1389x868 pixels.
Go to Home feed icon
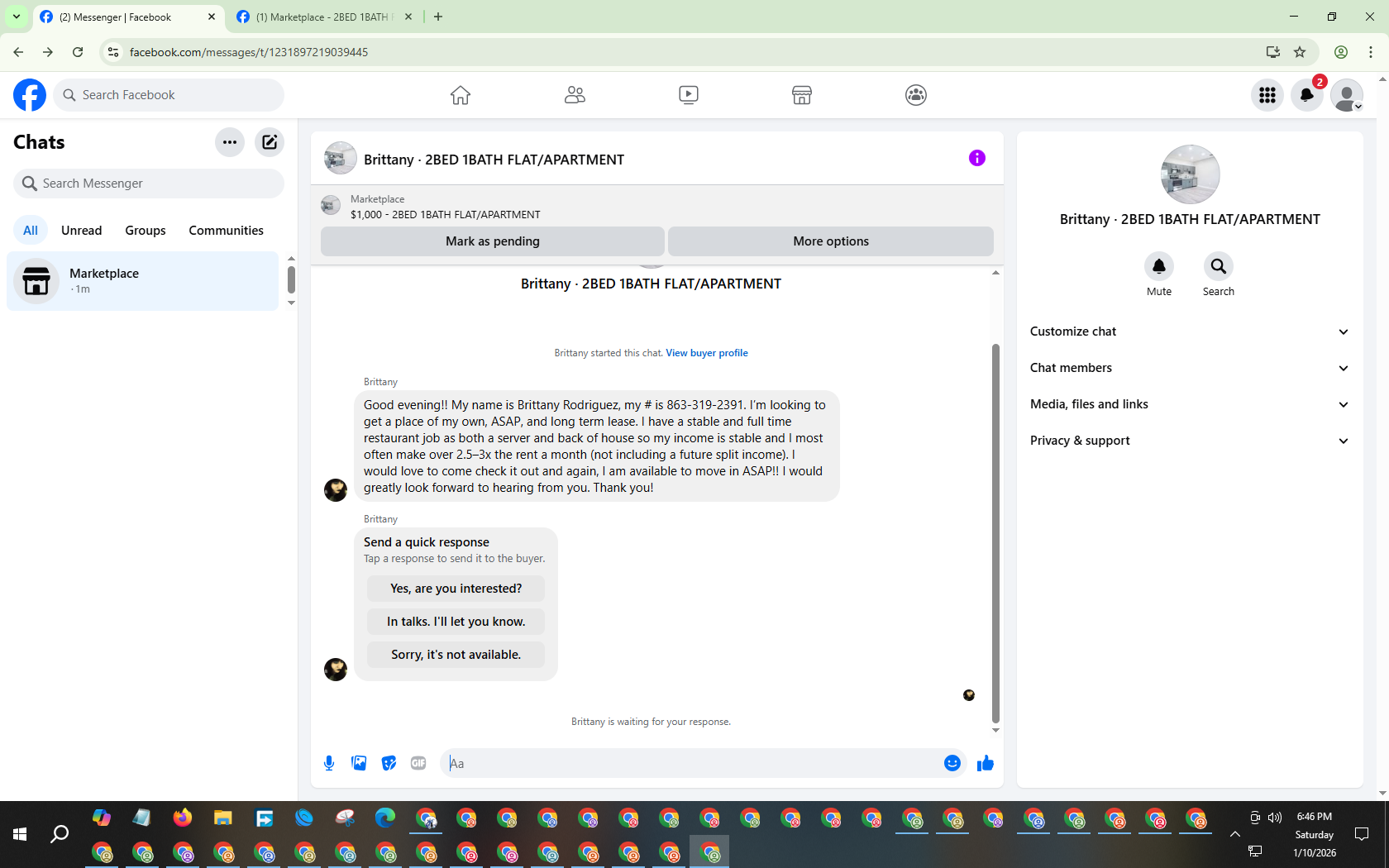461,95
